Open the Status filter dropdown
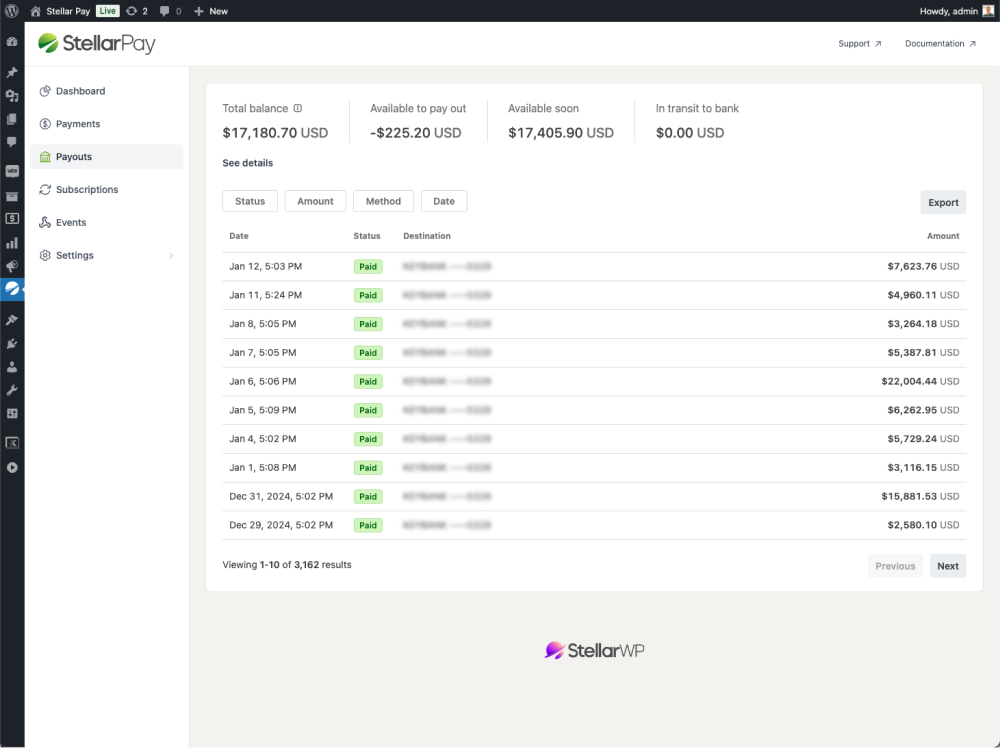Image resolution: width=1000 pixels, height=748 pixels. 250,202
